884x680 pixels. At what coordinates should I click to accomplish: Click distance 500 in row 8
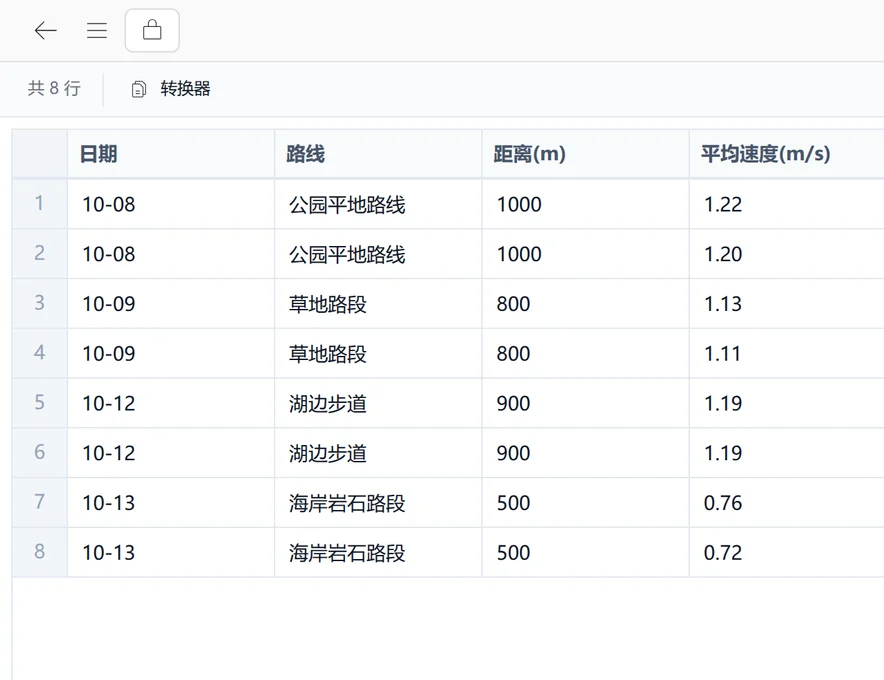pyautogui.click(x=514, y=553)
